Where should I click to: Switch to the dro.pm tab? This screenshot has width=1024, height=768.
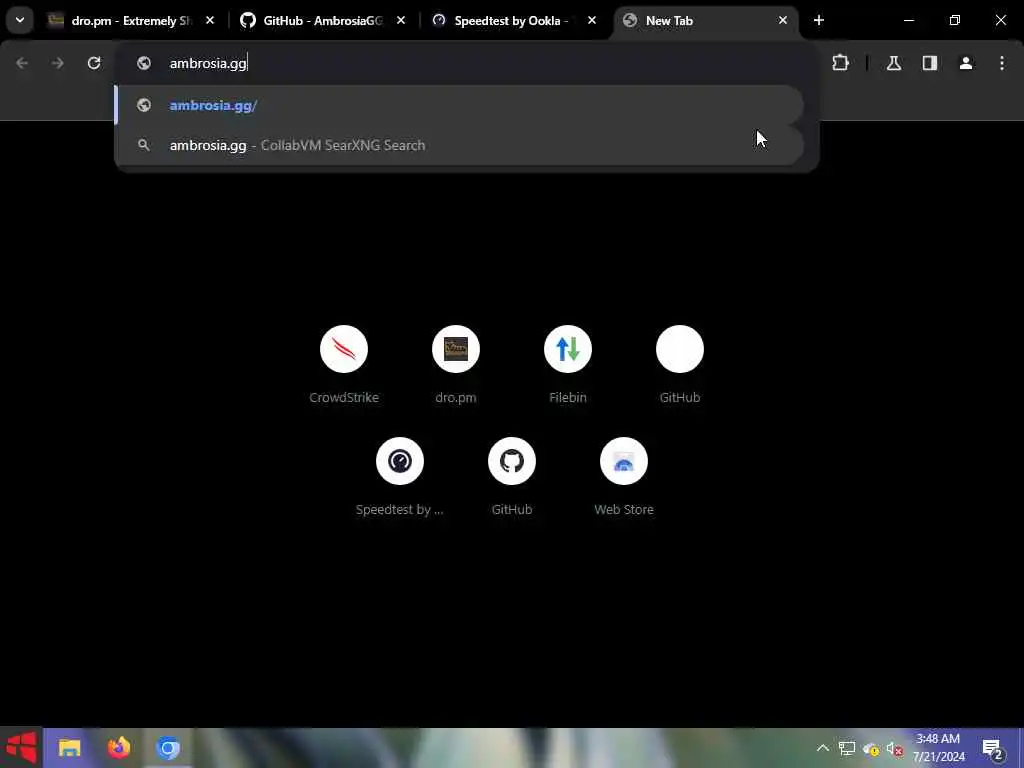click(x=131, y=20)
